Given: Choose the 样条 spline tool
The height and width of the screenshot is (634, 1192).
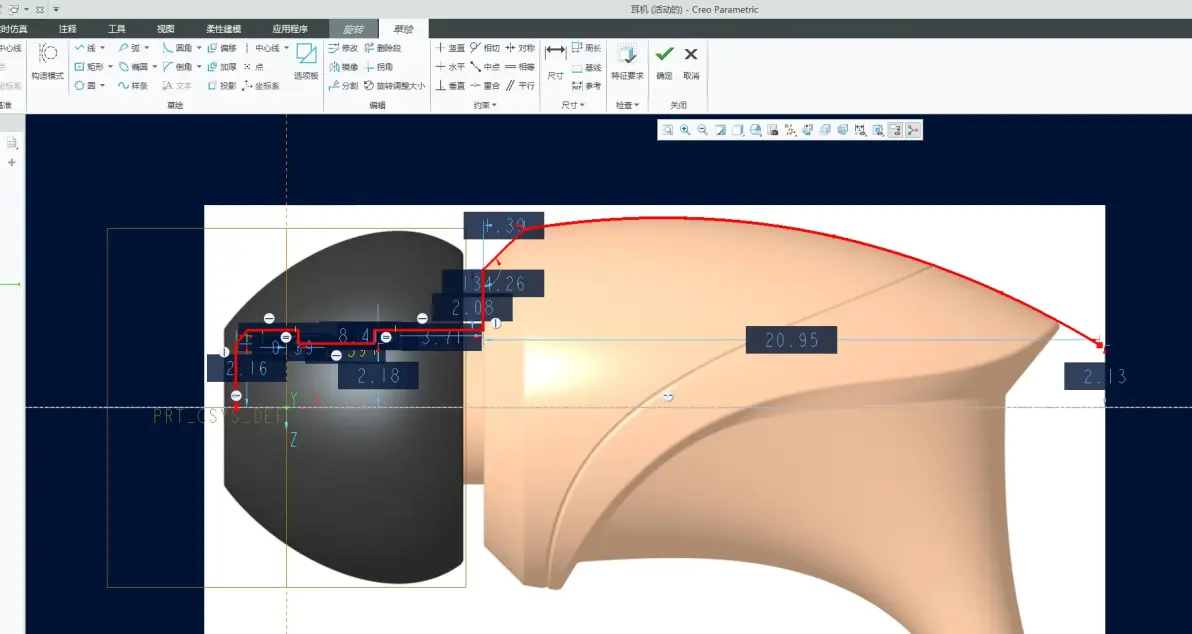Looking at the screenshot, I should 133,86.
